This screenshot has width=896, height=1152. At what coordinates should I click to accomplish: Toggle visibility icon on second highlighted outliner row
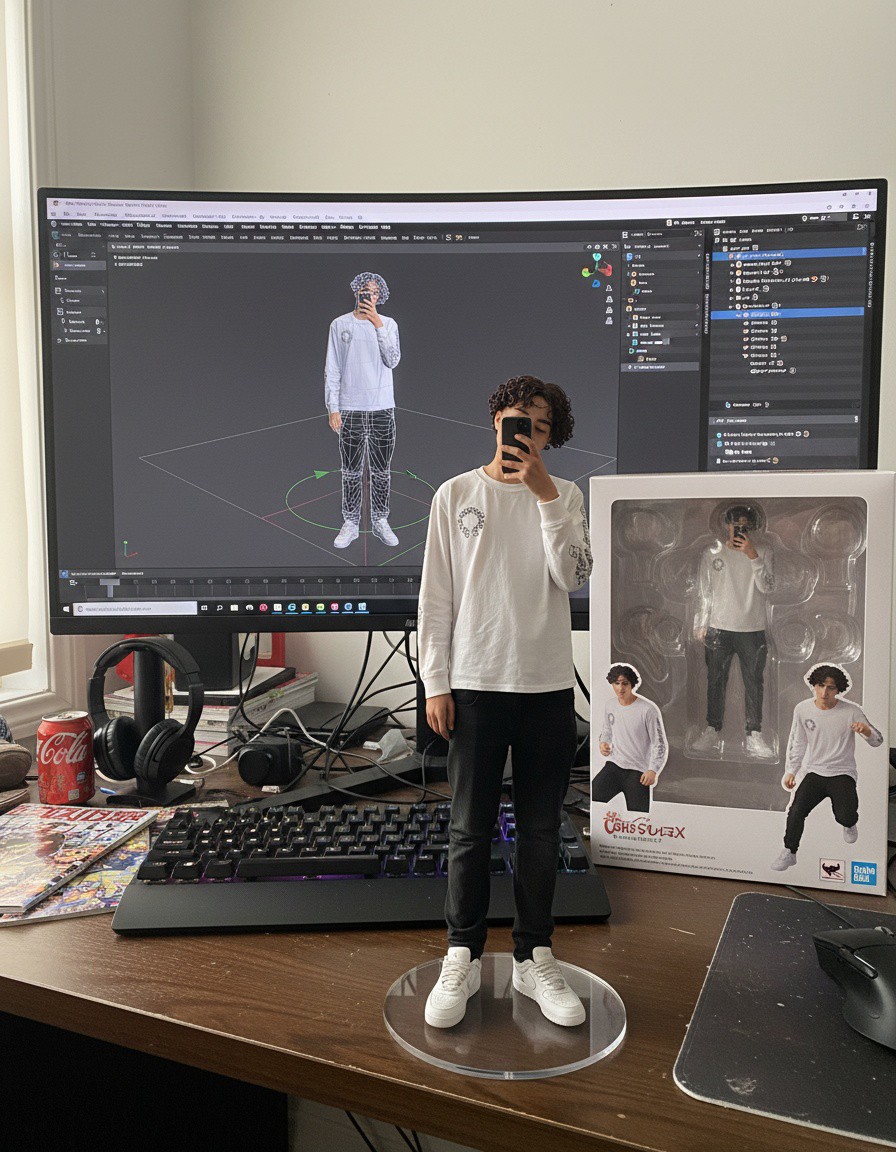776,314
